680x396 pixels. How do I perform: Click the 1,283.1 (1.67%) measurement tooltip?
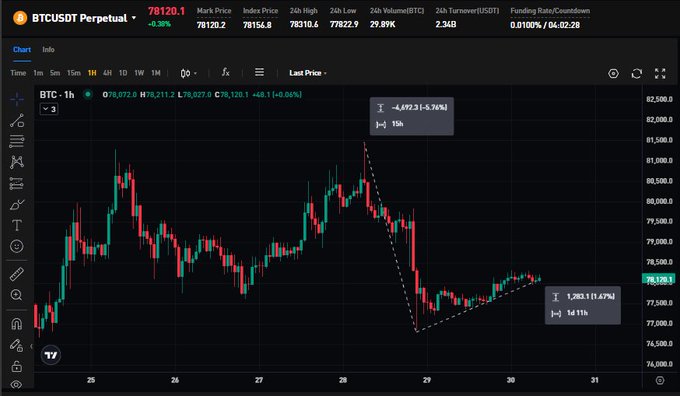(582, 305)
